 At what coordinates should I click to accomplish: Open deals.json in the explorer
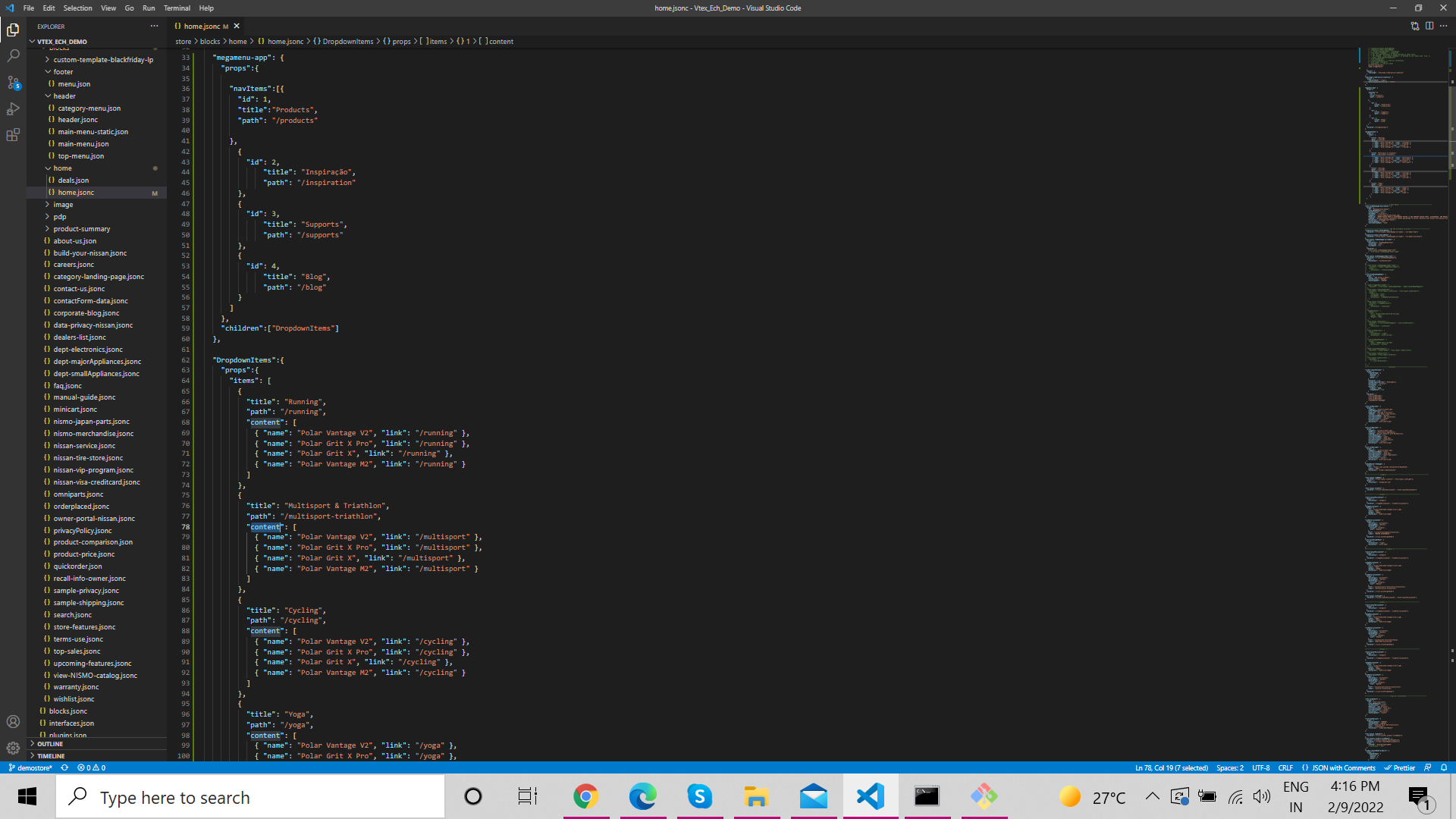point(73,180)
